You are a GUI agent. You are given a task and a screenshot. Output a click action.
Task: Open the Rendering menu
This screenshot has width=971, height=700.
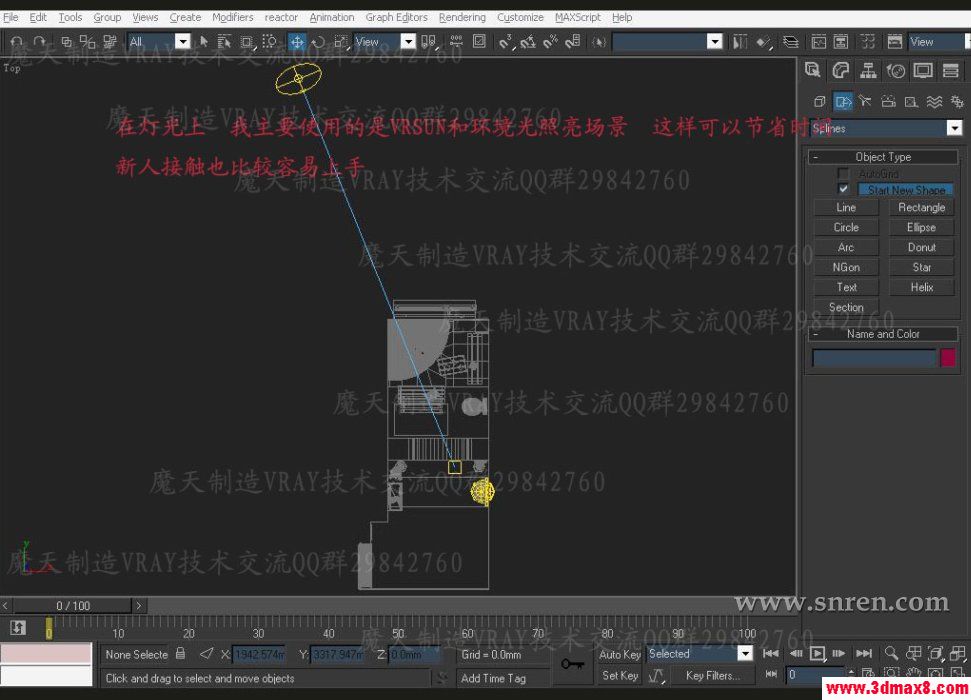point(462,16)
